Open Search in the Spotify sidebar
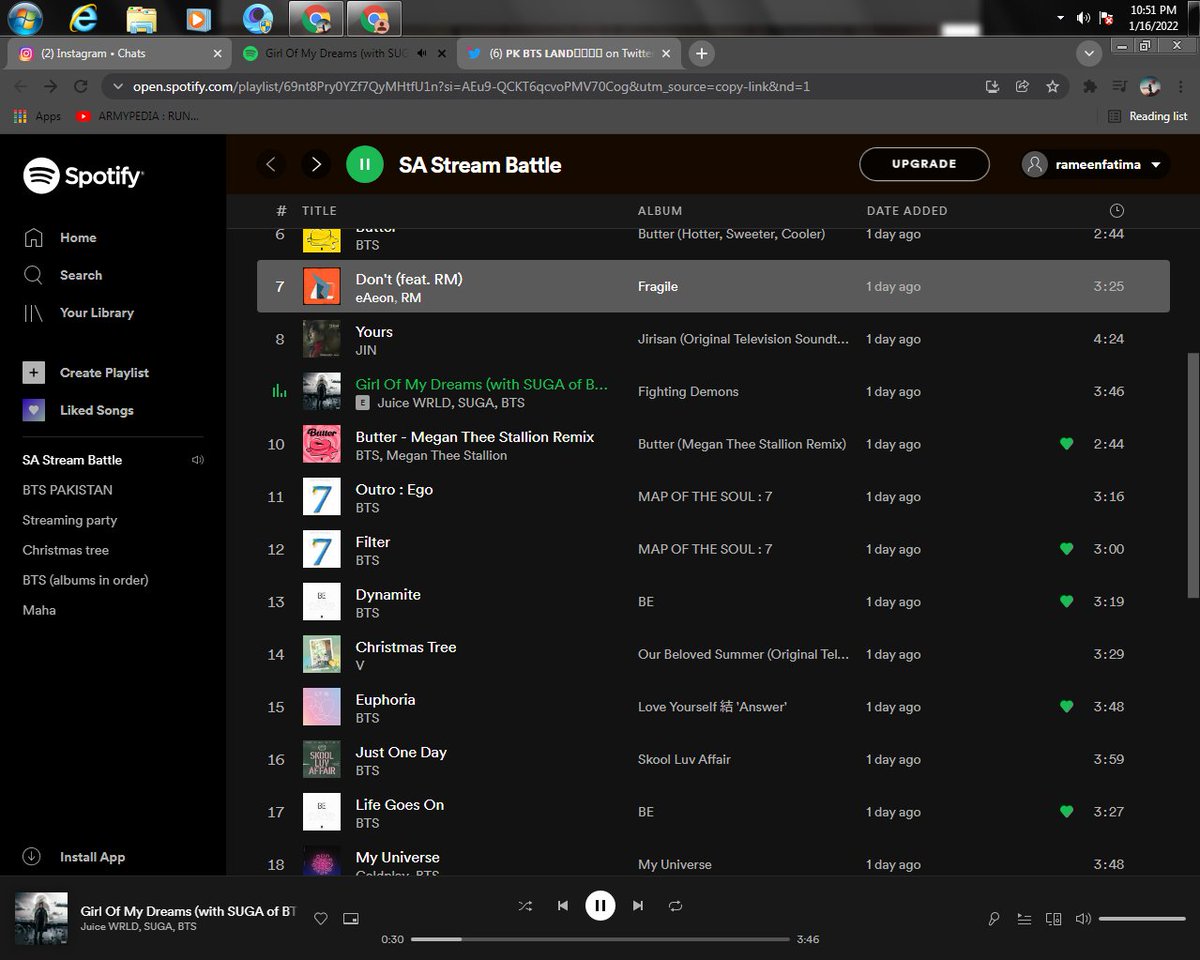Image resolution: width=1200 pixels, height=960 pixels. pyautogui.click(x=62, y=275)
